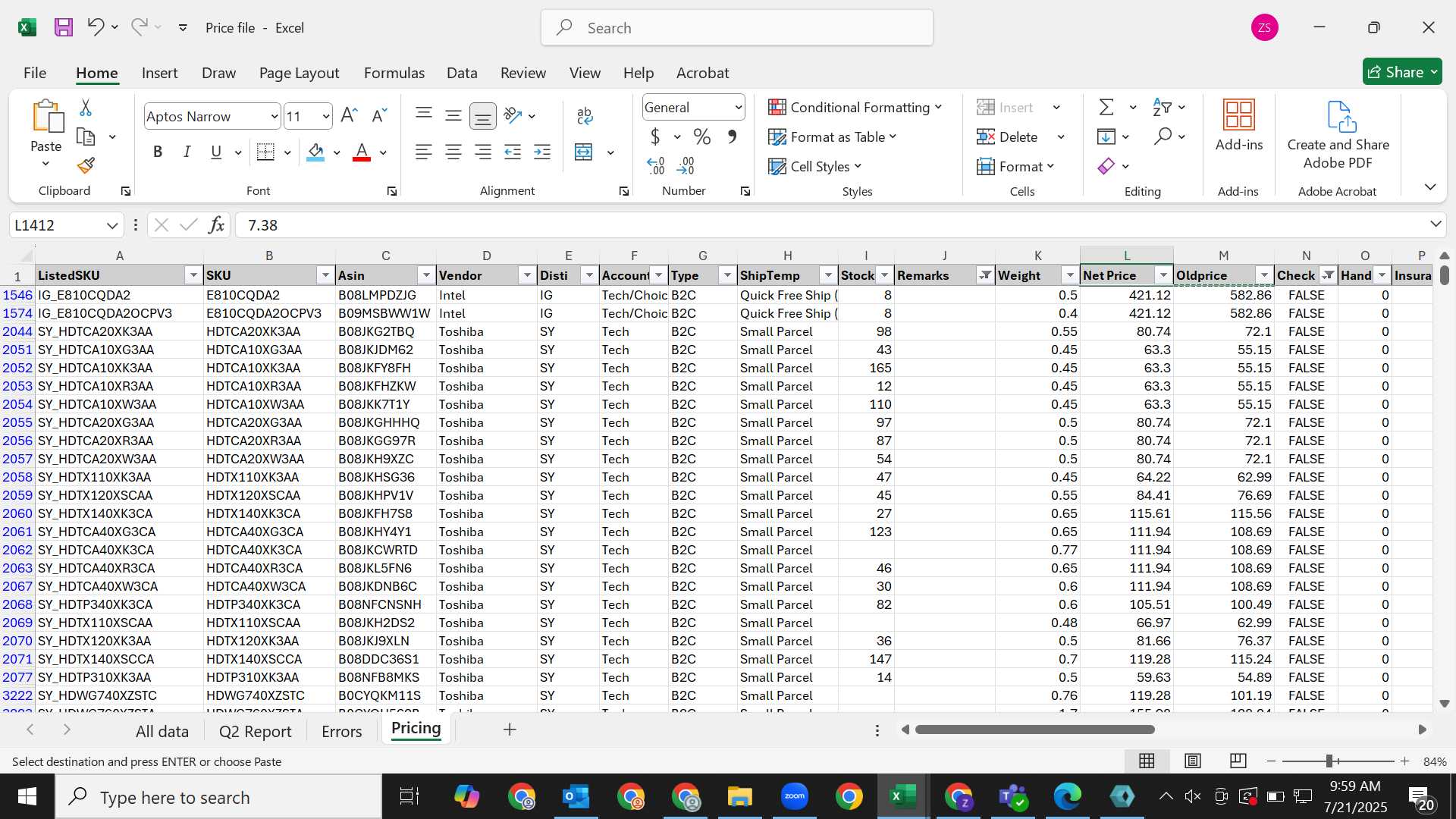Image resolution: width=1456 pixels, height=819 pixels.
Task: Apply Accounting dollar number format
Action: [x=655, y=137]
